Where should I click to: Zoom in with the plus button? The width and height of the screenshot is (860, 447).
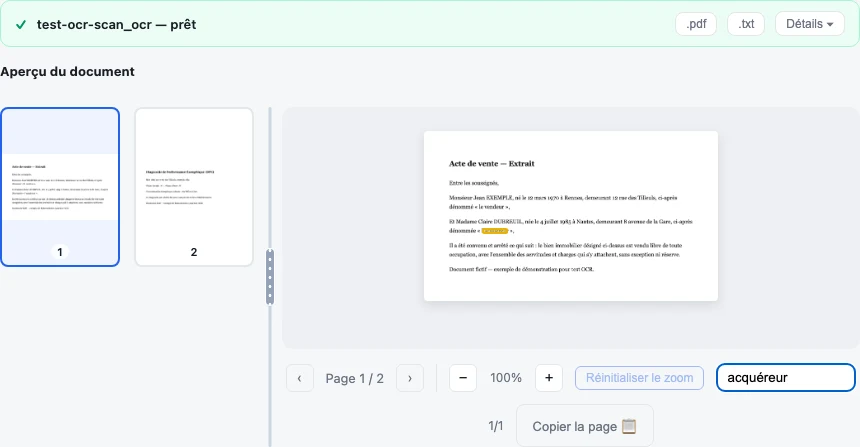coord(549,378)
